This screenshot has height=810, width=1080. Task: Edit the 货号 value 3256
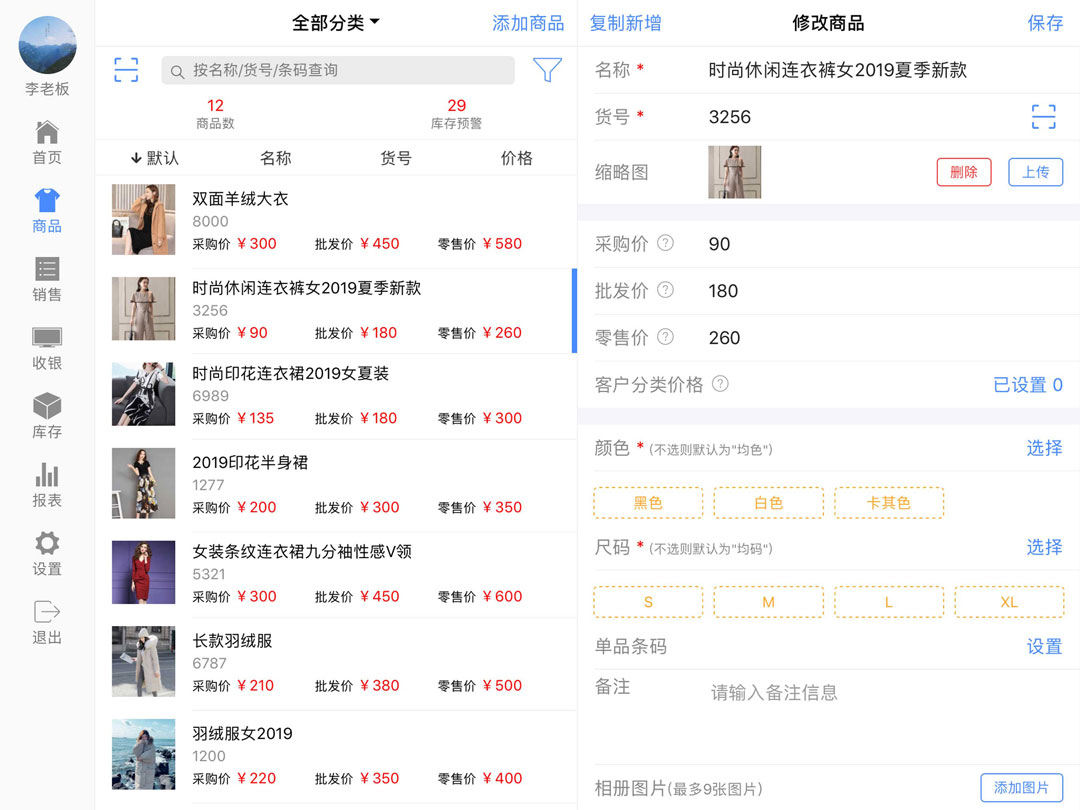click(x=729, y=117)
